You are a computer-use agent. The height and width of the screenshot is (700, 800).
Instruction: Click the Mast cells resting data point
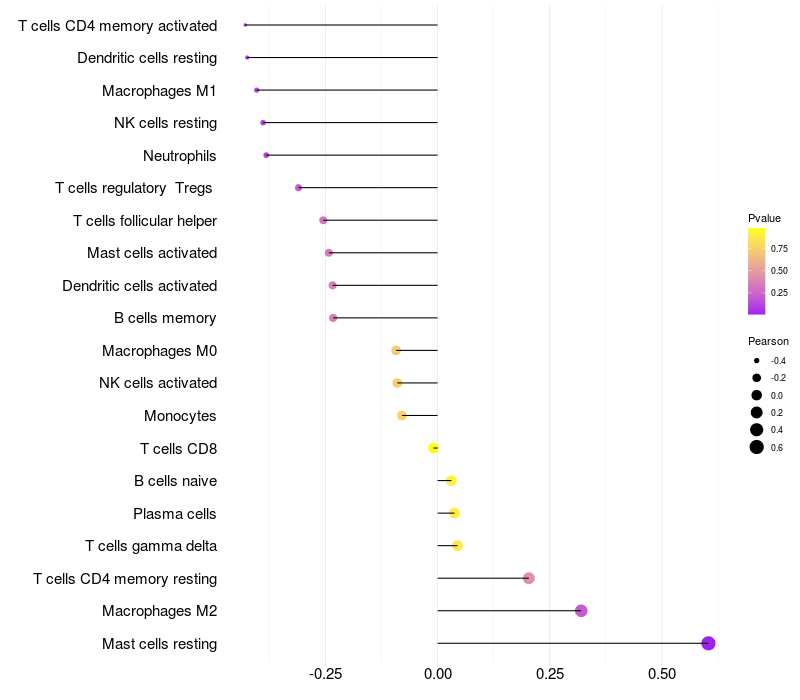point(708,643)
